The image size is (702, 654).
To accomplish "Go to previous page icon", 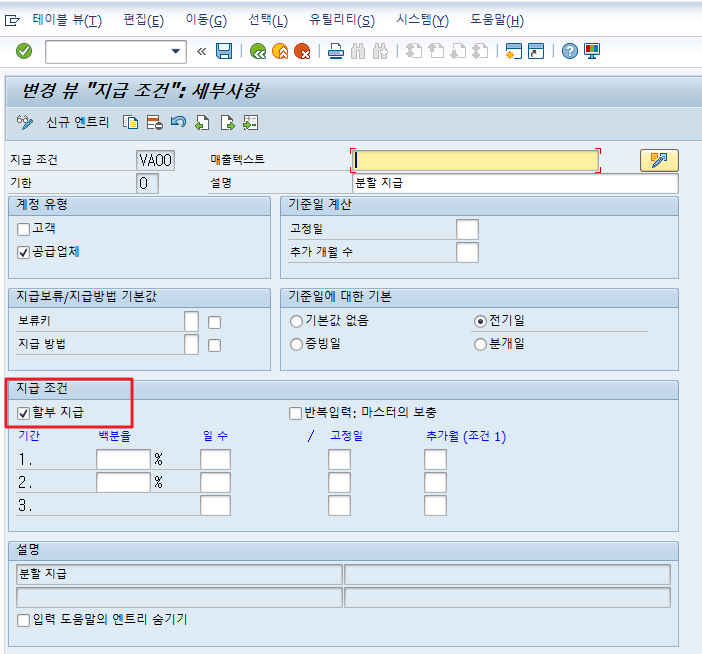I will pyautogui.click(x=436, y=51).
